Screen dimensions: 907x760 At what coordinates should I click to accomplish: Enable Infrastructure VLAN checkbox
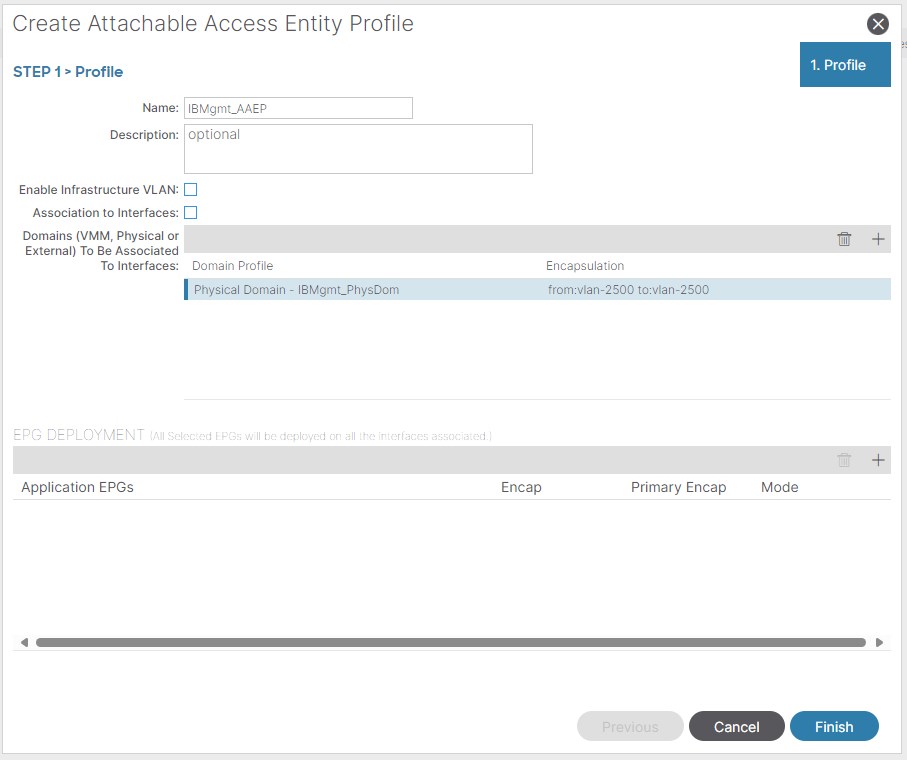click(190, 190)
